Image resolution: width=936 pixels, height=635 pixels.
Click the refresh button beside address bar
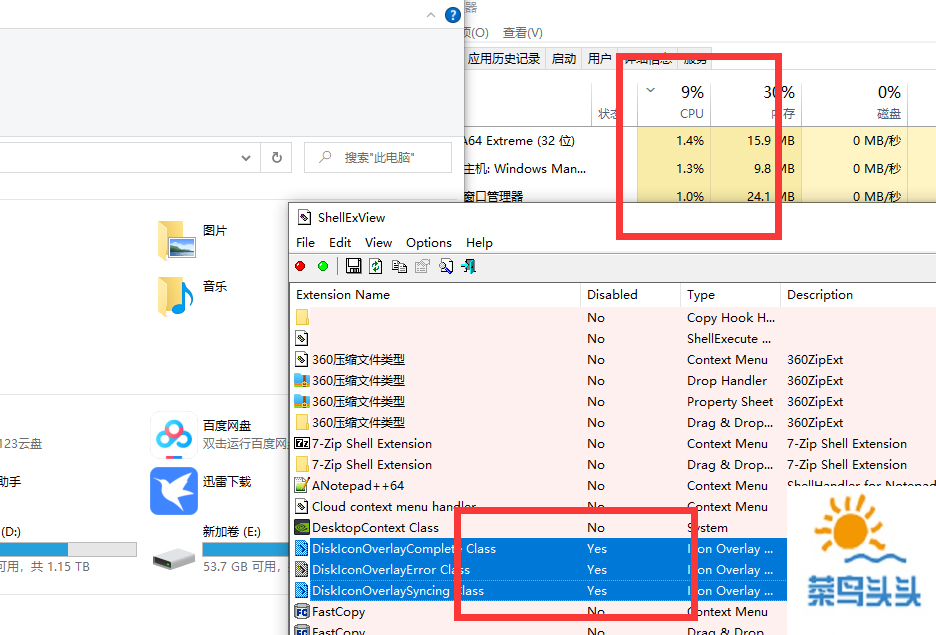[276, 158]
